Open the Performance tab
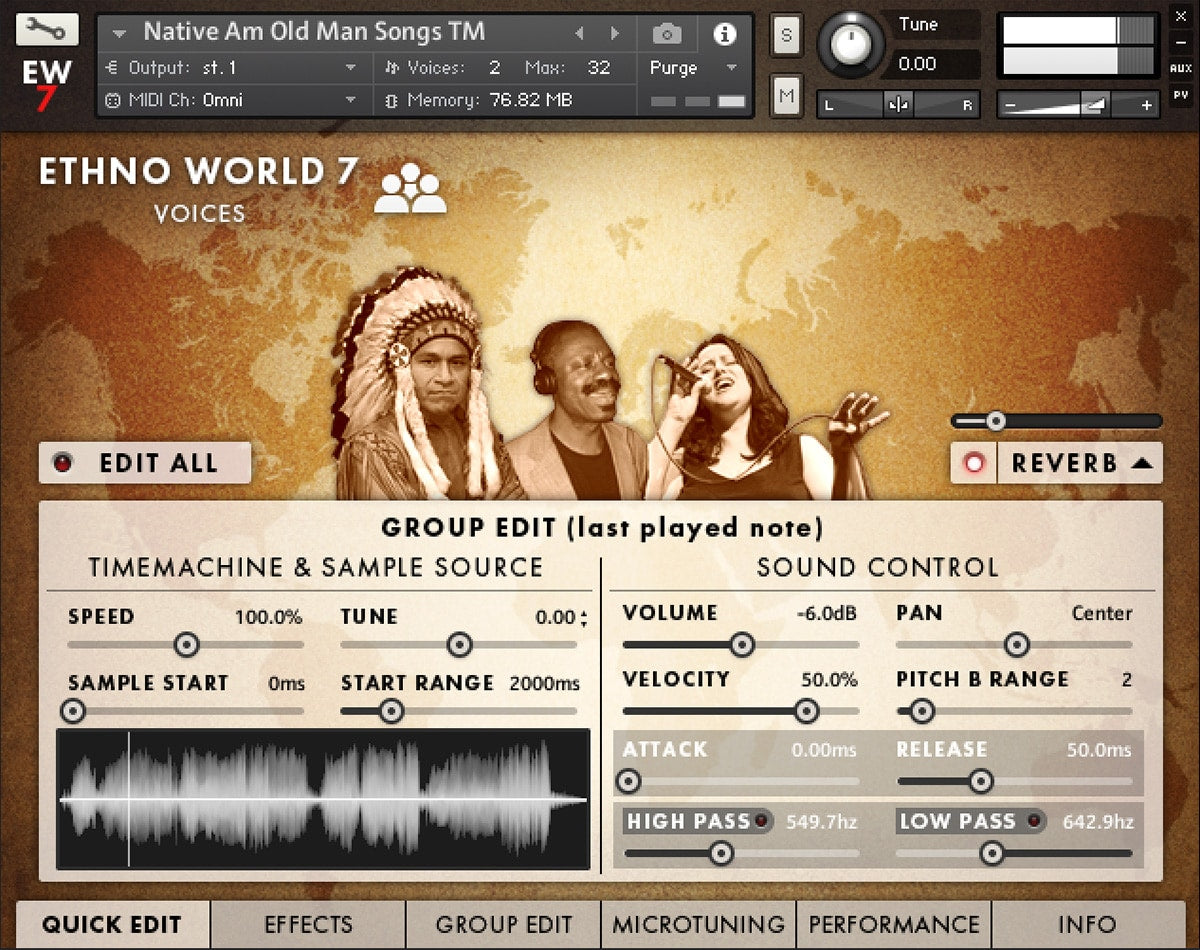Screen dimensions: 1200x950 pos(894,924)
